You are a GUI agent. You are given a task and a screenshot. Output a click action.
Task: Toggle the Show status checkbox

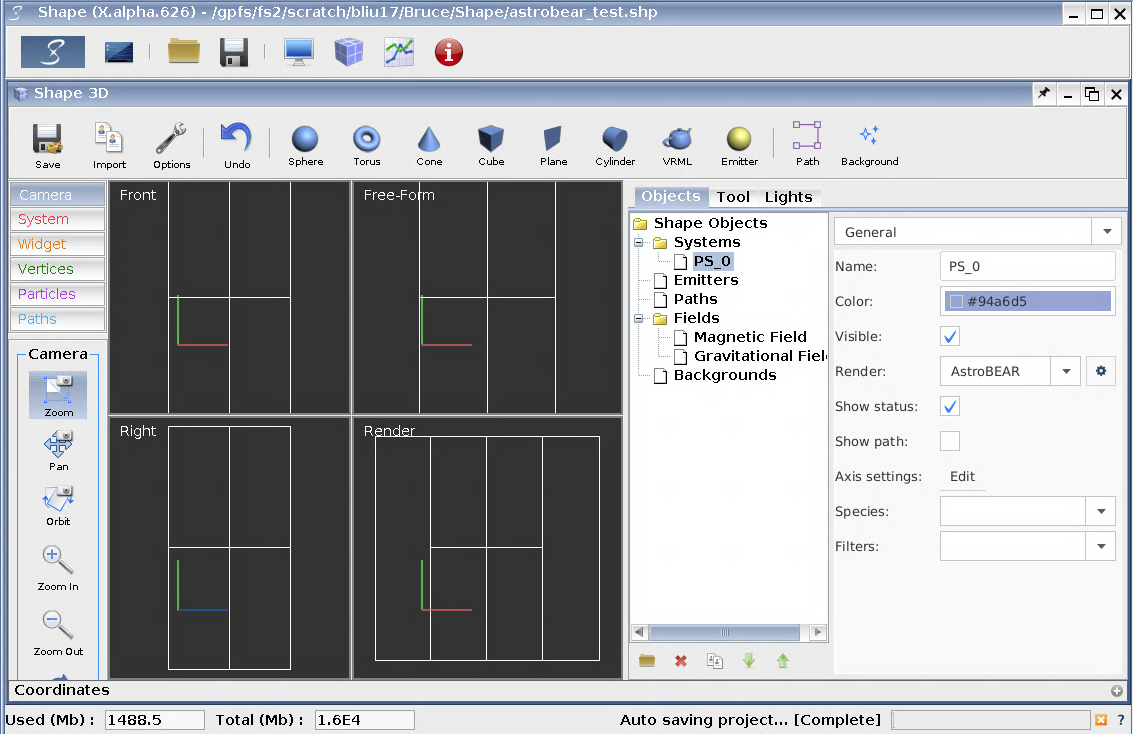click(949, 406)
